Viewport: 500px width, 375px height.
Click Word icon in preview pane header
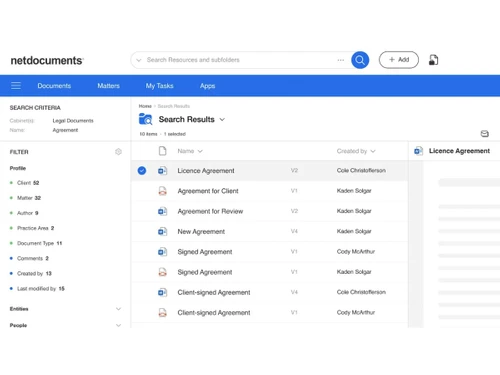tap(418, 151)
